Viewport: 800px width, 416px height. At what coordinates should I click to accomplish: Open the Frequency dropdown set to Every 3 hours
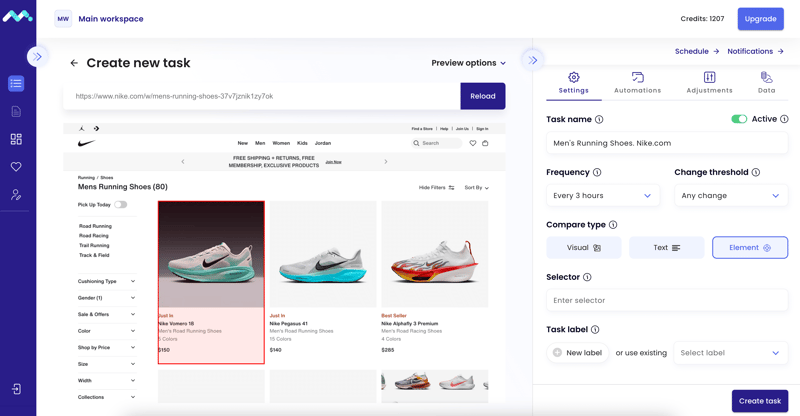coord(603,195)
